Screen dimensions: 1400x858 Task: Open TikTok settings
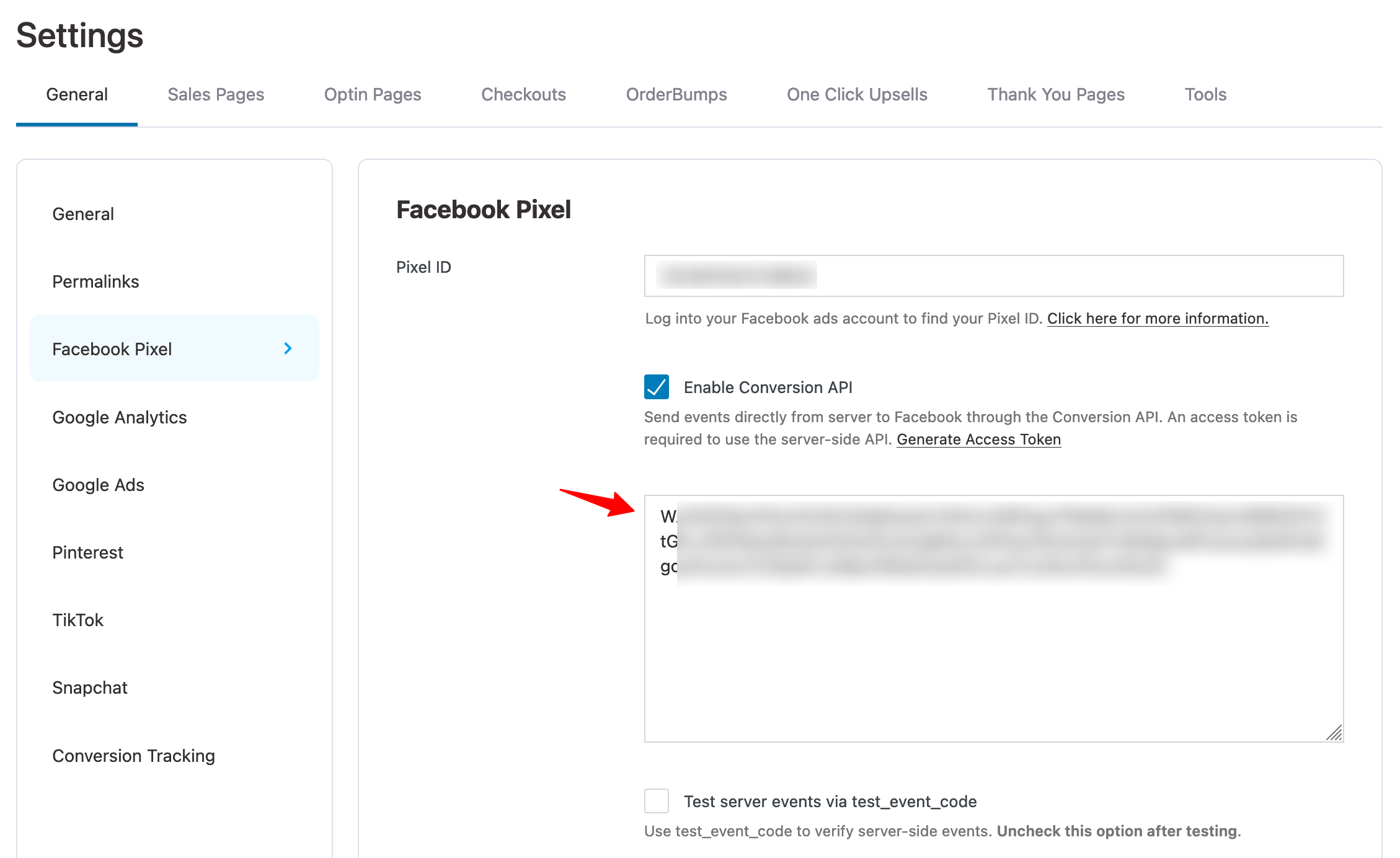point(78,620)
